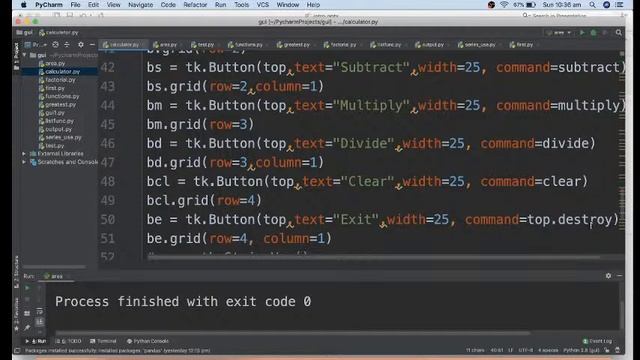The image size is (640, 360).
Task: Switch to the factorial.py editor tab
Action: pos(341,44)
